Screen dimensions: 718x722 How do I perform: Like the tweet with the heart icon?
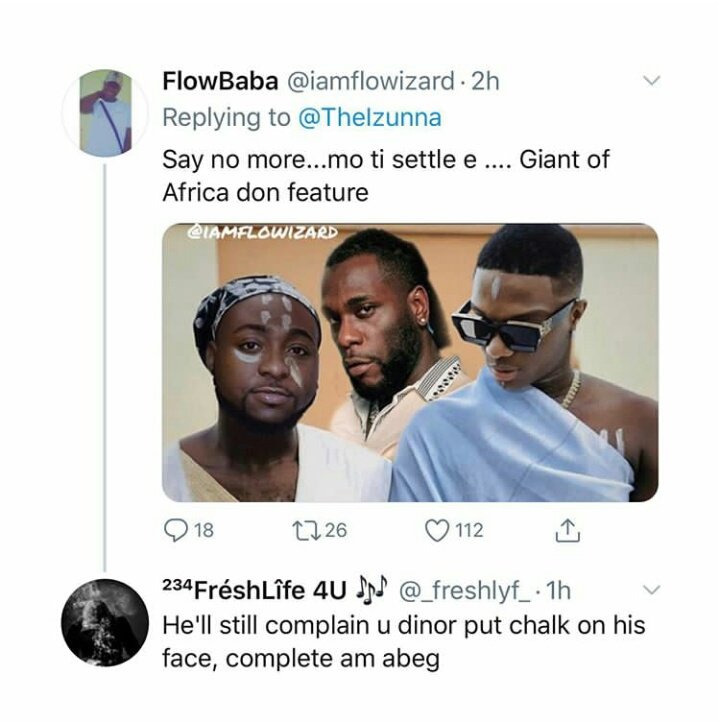[437, 531]
